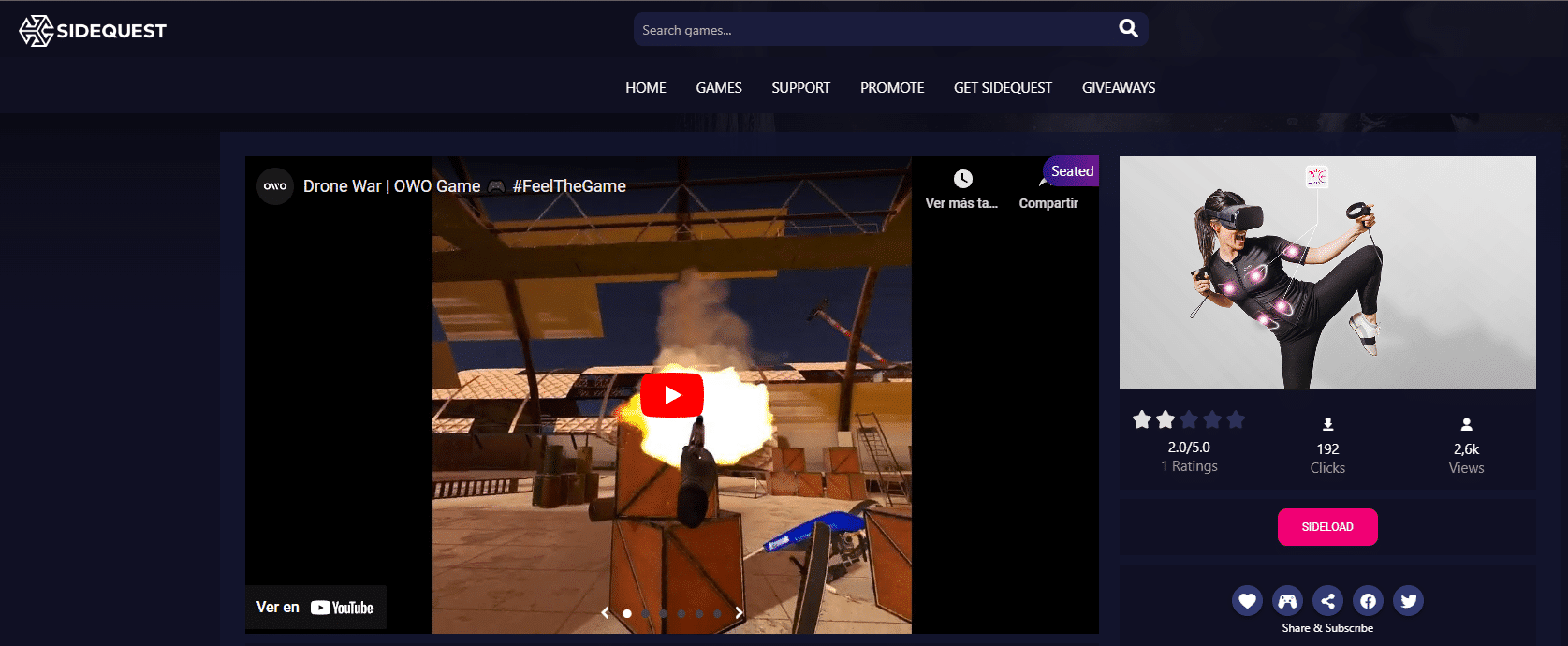The width and height of the screenshot is (1568, 646).
Task: Click the gamepad icon under SIDELOAD
Action: (x=1287, y=601)
